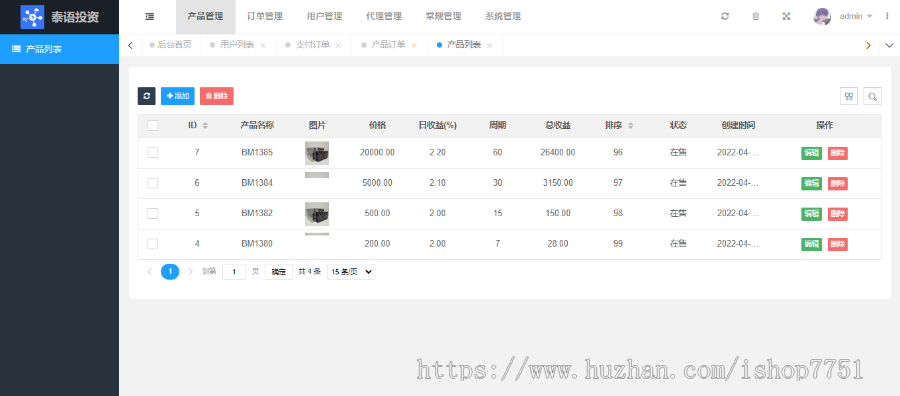Open 系统管理 top menu

503,17
